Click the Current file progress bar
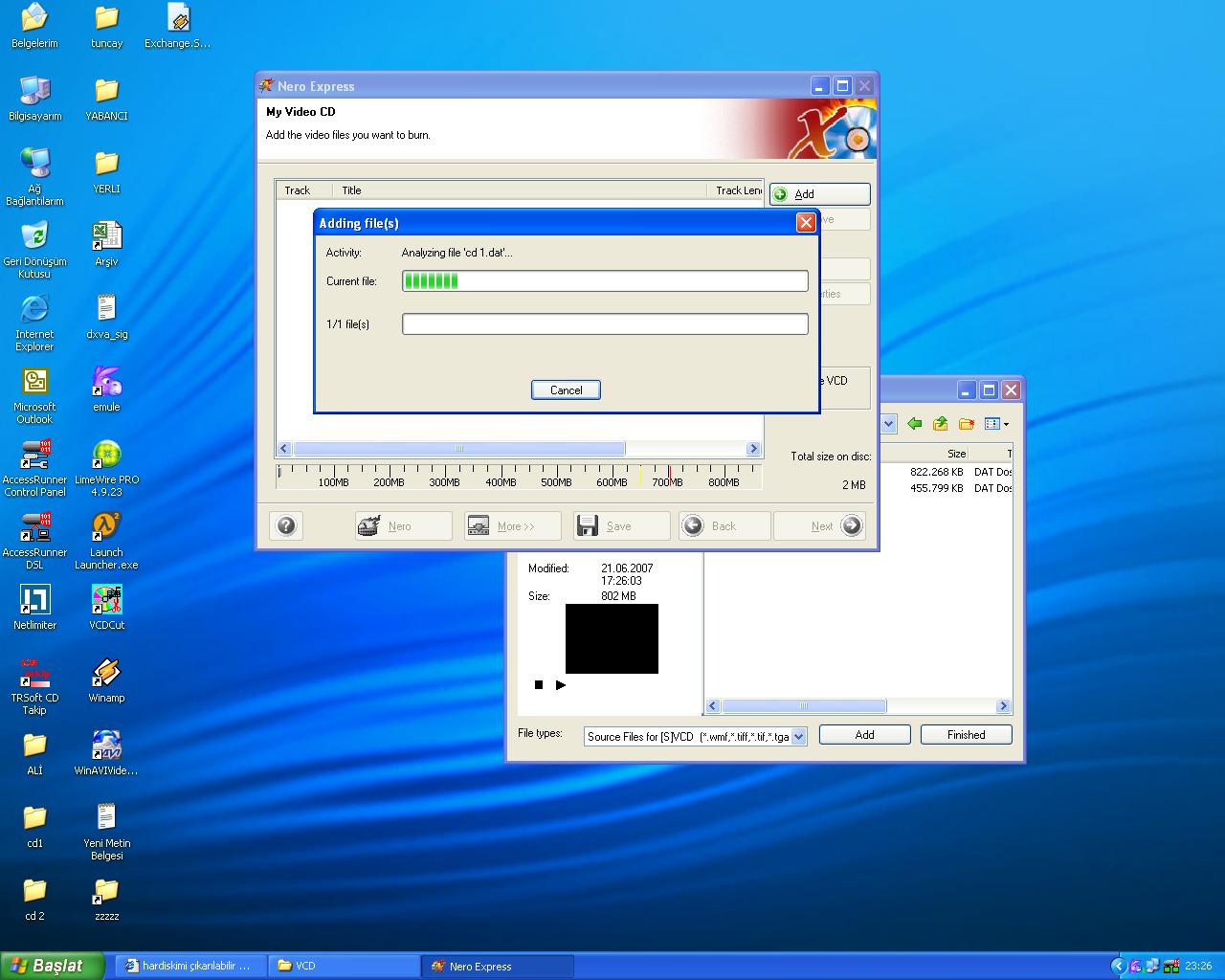 click(x=605, y=280)
